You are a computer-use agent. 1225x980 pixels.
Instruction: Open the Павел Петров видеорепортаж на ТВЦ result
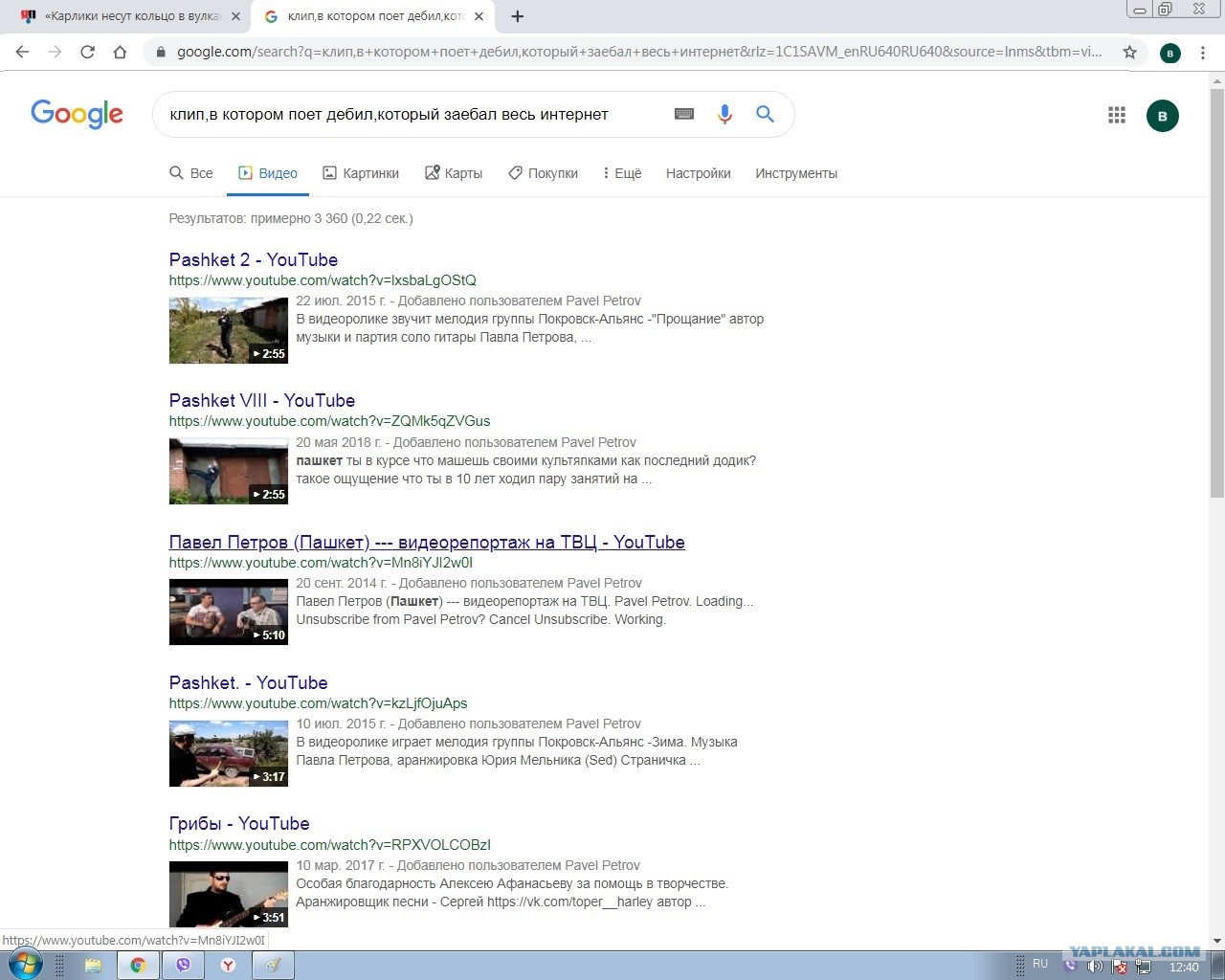427,542
